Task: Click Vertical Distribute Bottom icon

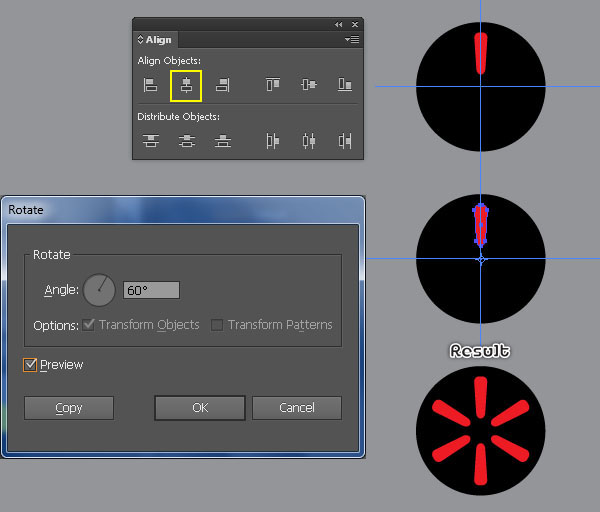Action: click(x=223, y=141)
